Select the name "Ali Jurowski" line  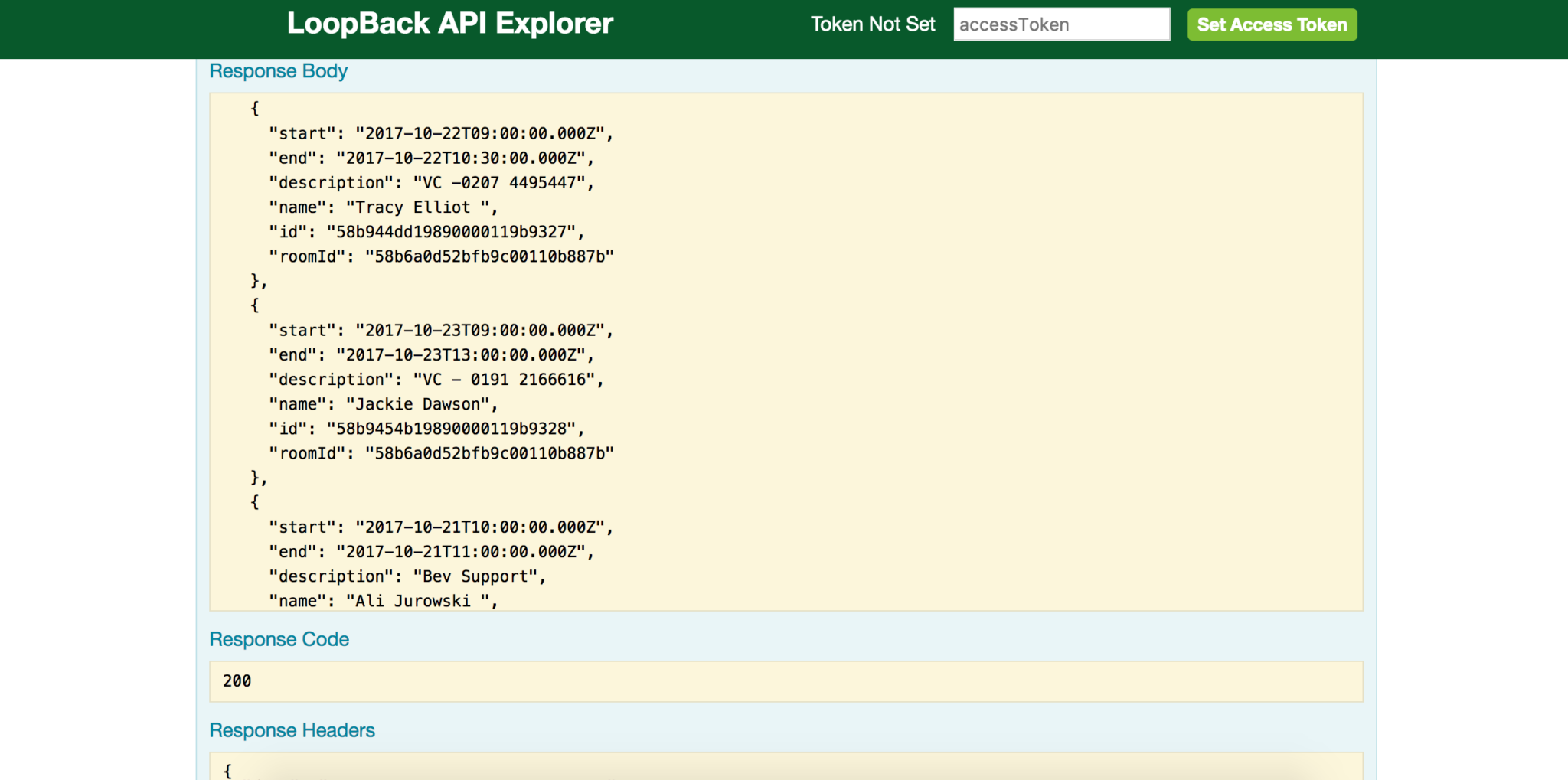(x=384, y=600)
